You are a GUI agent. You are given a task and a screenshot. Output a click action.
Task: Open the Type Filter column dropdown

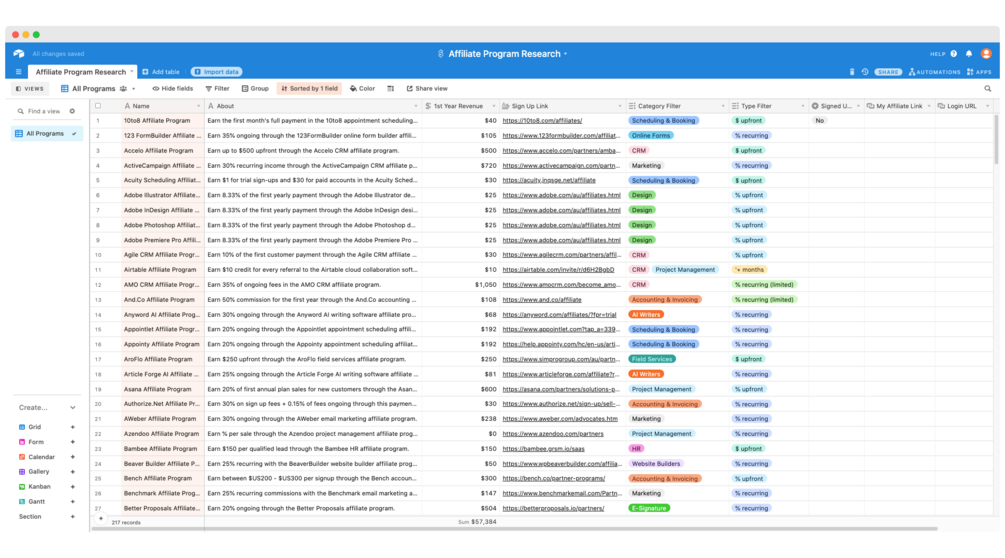(x=802, y=106)
